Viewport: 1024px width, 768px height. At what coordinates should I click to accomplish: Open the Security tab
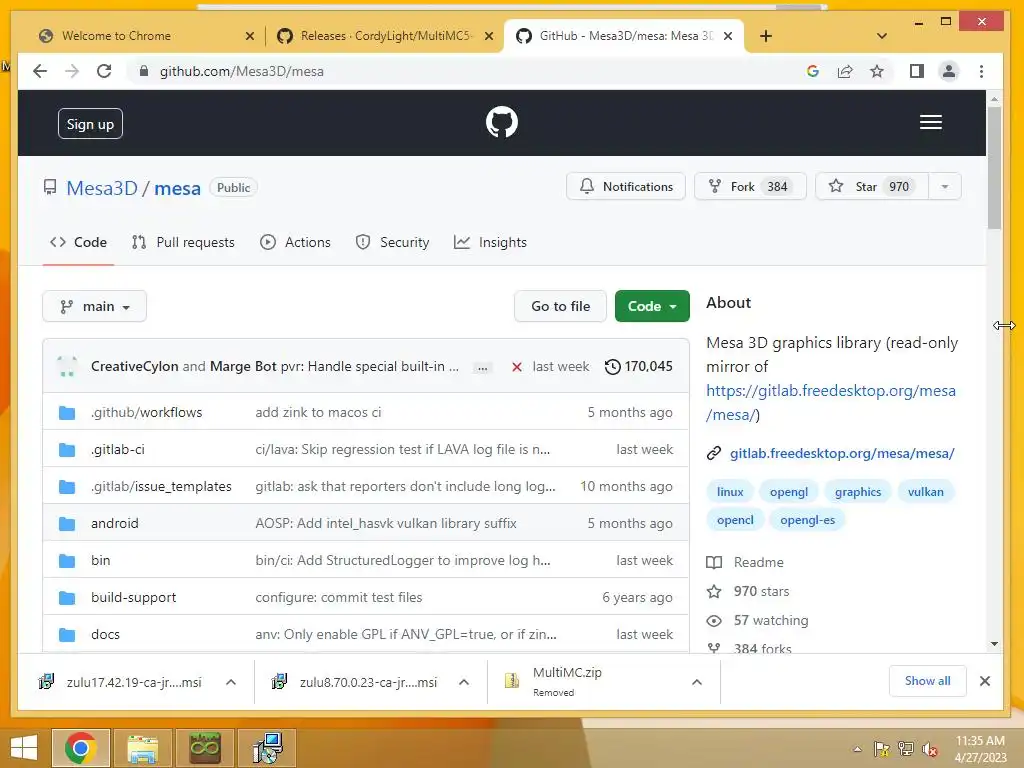[392, 242]
